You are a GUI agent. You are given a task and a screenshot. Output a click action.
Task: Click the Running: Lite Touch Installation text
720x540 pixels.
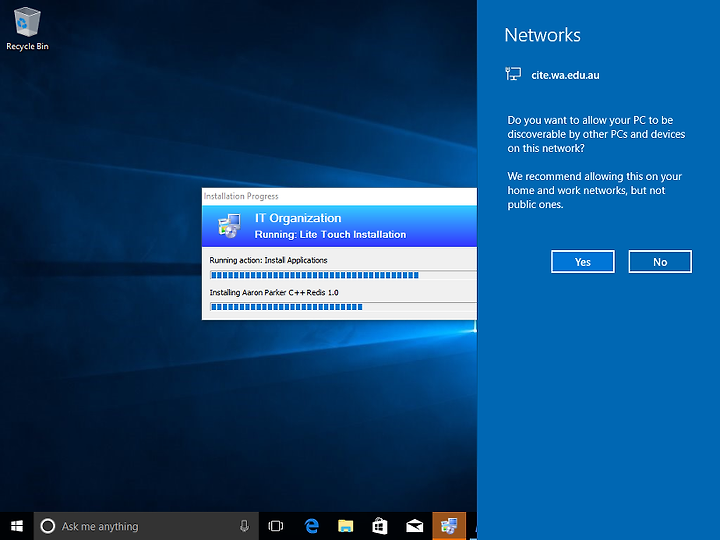tap(330, 235)
